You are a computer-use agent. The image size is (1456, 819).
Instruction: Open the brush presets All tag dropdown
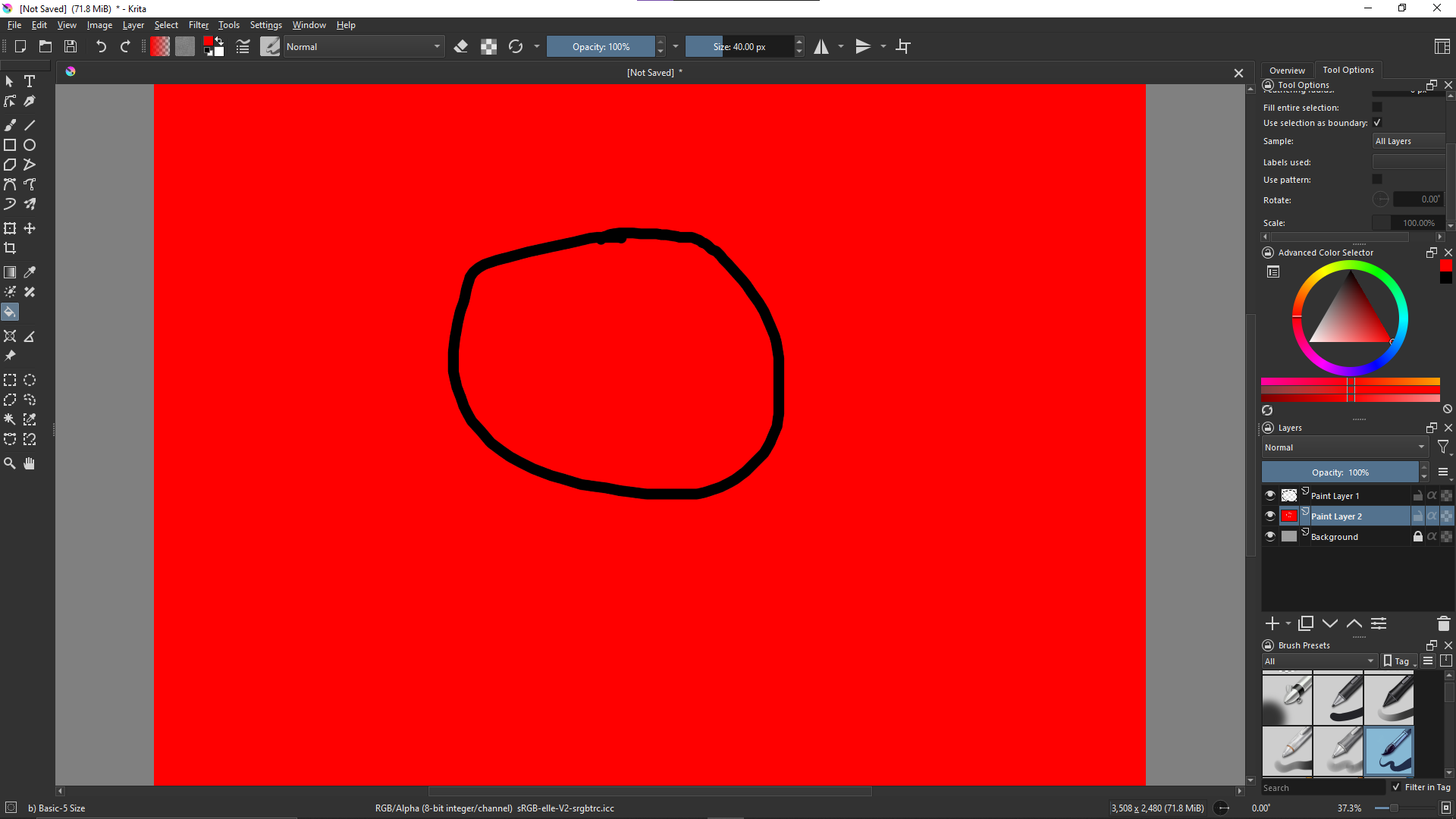[1319, 661]
